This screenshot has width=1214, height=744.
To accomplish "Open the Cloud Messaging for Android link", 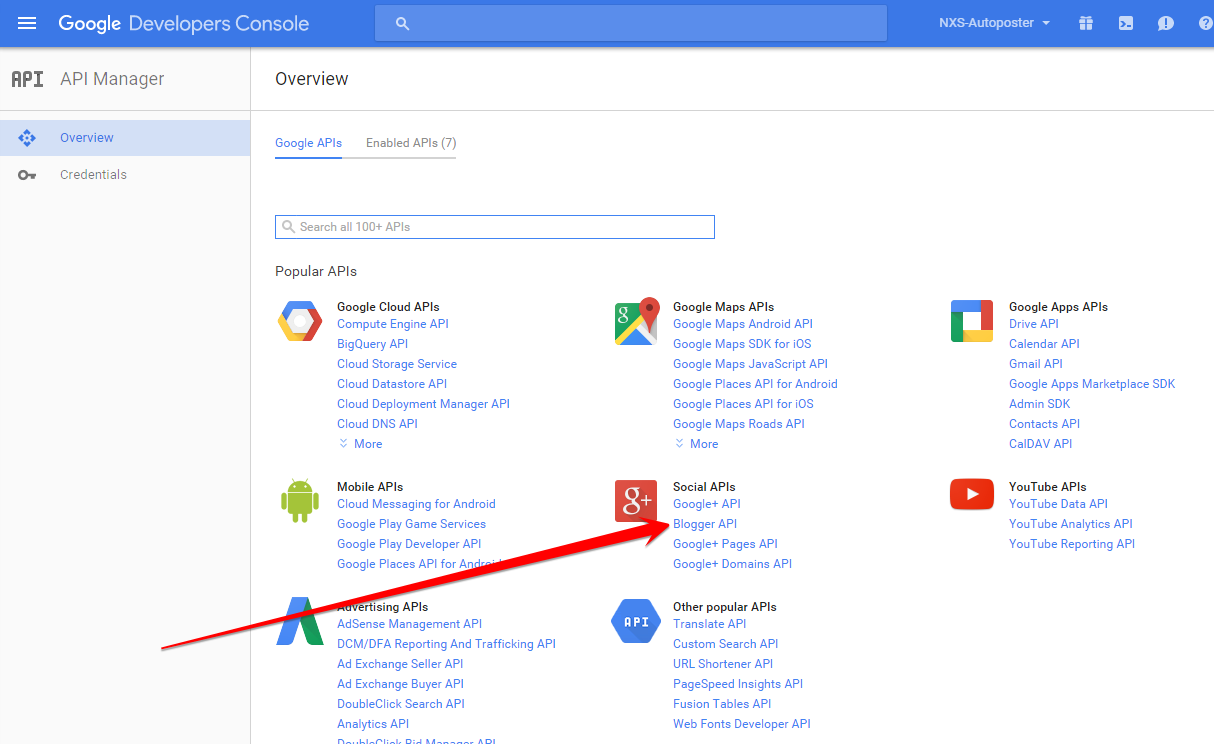I will click(x=416, y=504).
